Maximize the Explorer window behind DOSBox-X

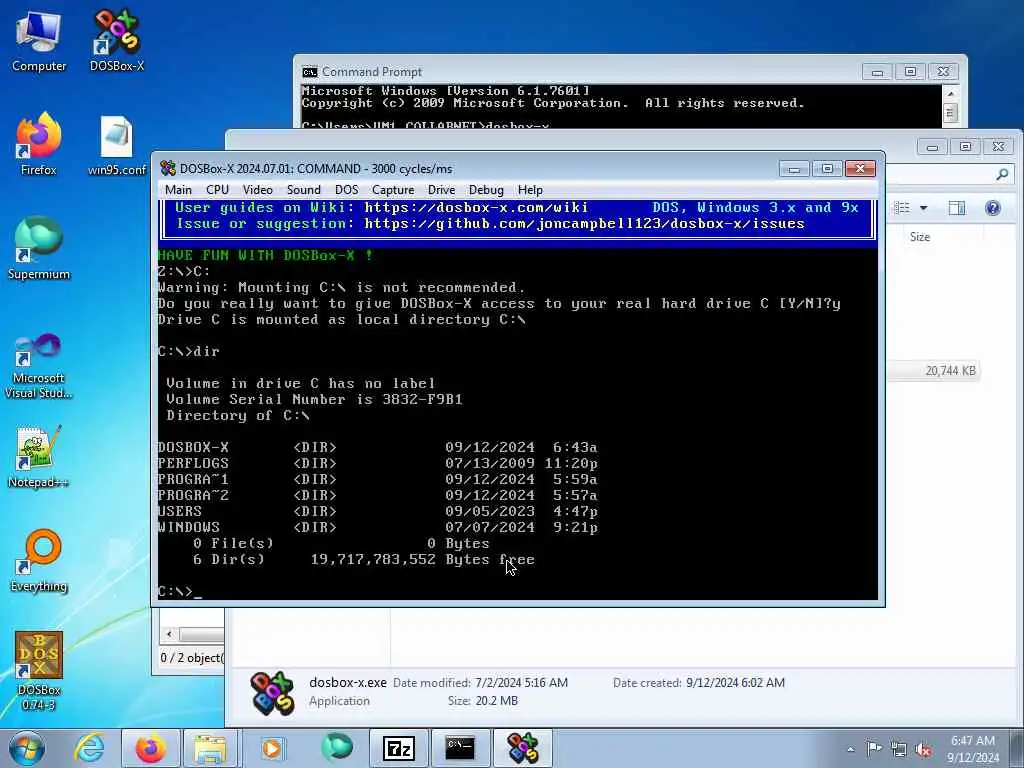point(965,147)
